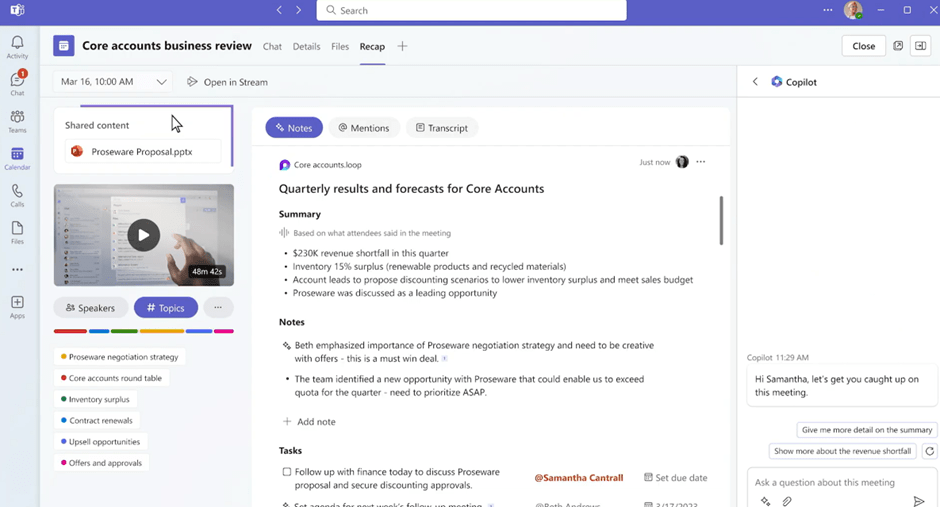Open Teams icon in left rail
The height and width of the screenshot is (507, 940).
pos(17,122)
